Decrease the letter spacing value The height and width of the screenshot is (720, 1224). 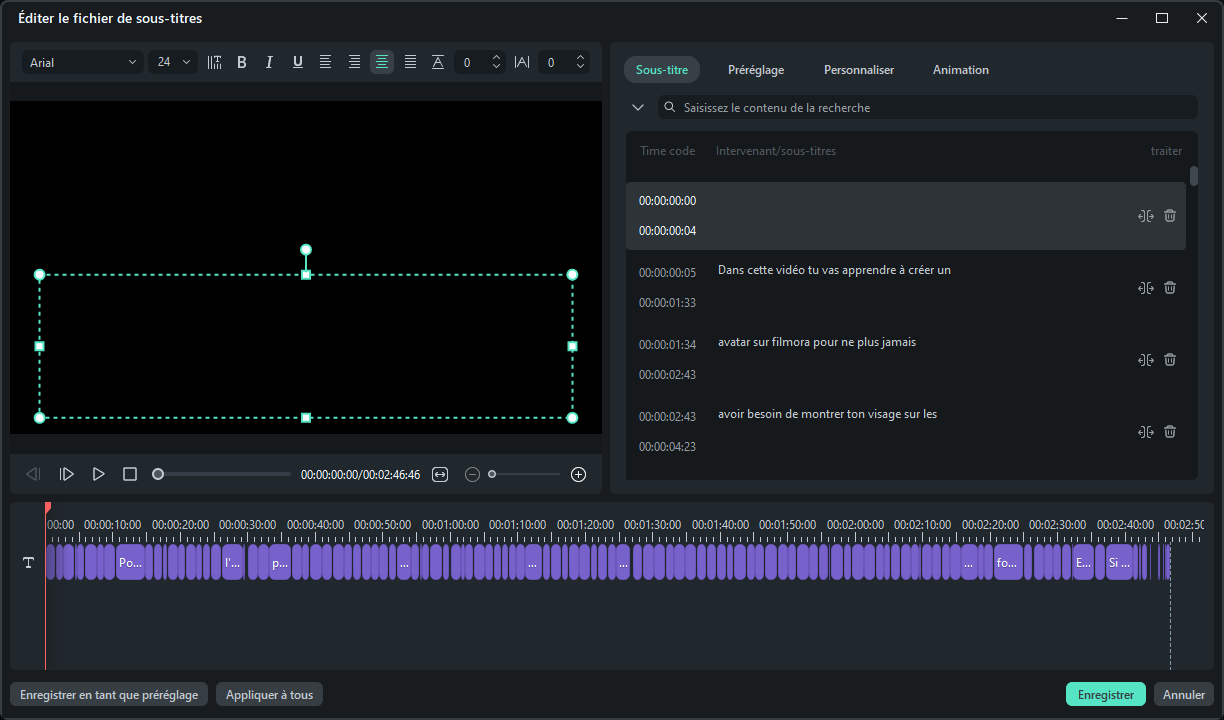coord(580,67)
